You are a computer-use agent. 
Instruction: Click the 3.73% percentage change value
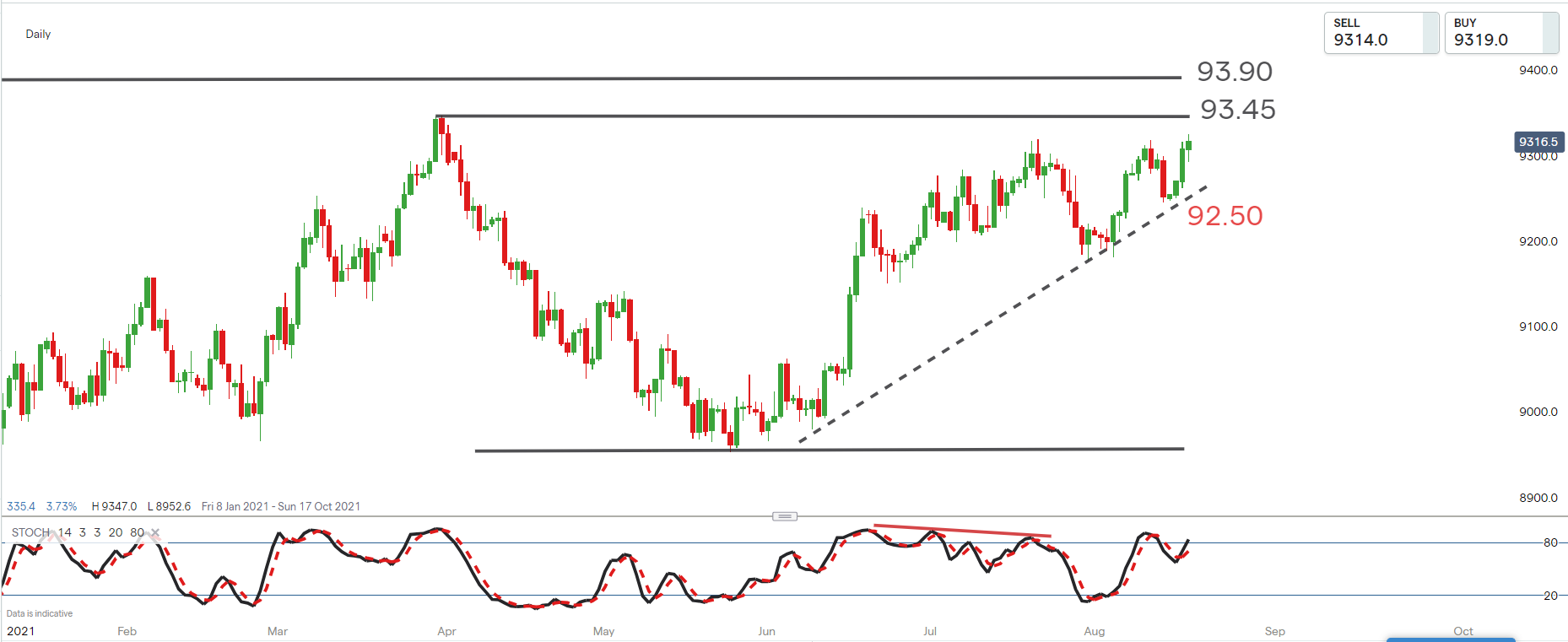click(x=61, y=506)
